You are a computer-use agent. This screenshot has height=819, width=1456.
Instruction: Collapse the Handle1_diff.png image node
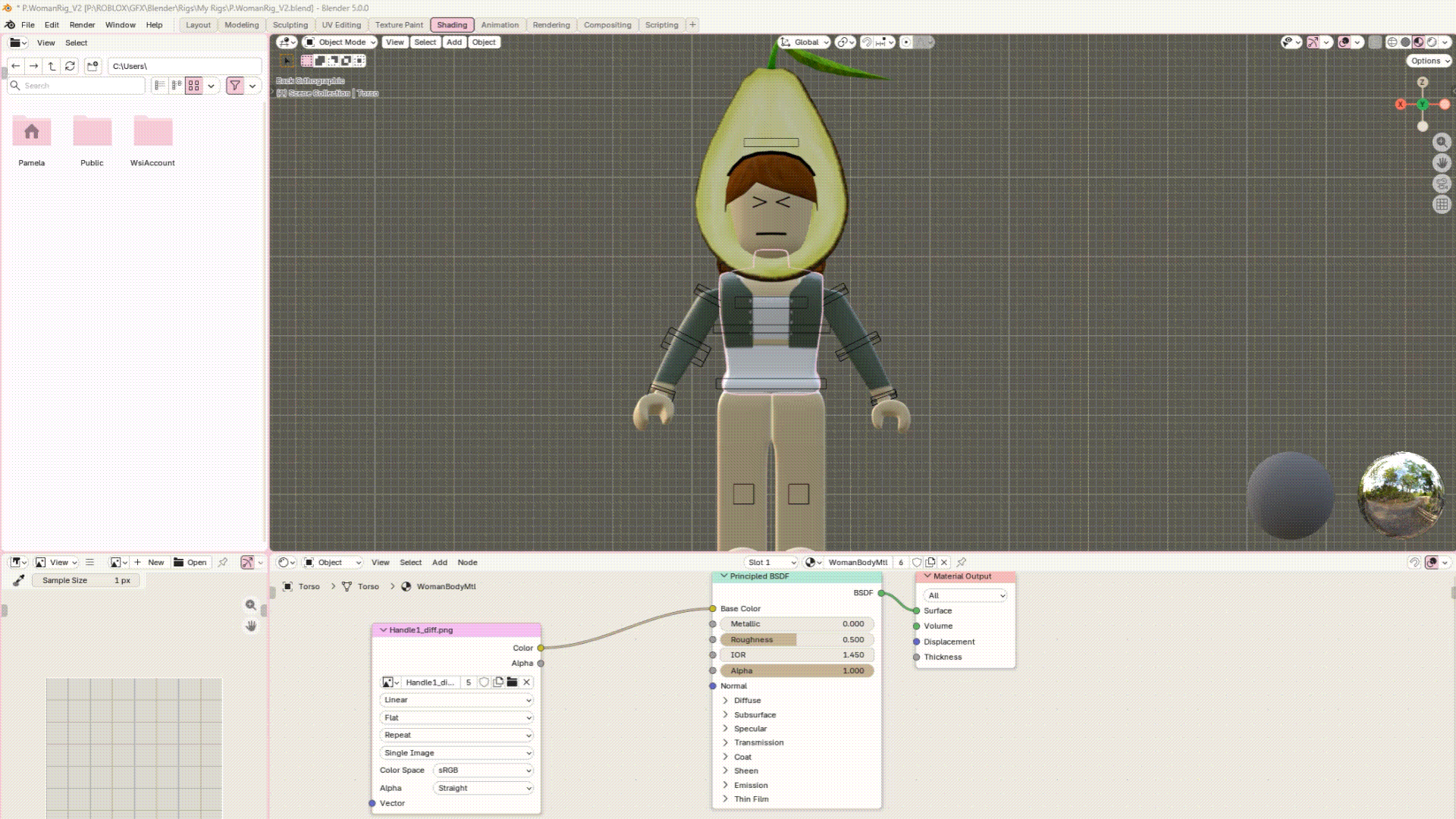pos(384,630)
